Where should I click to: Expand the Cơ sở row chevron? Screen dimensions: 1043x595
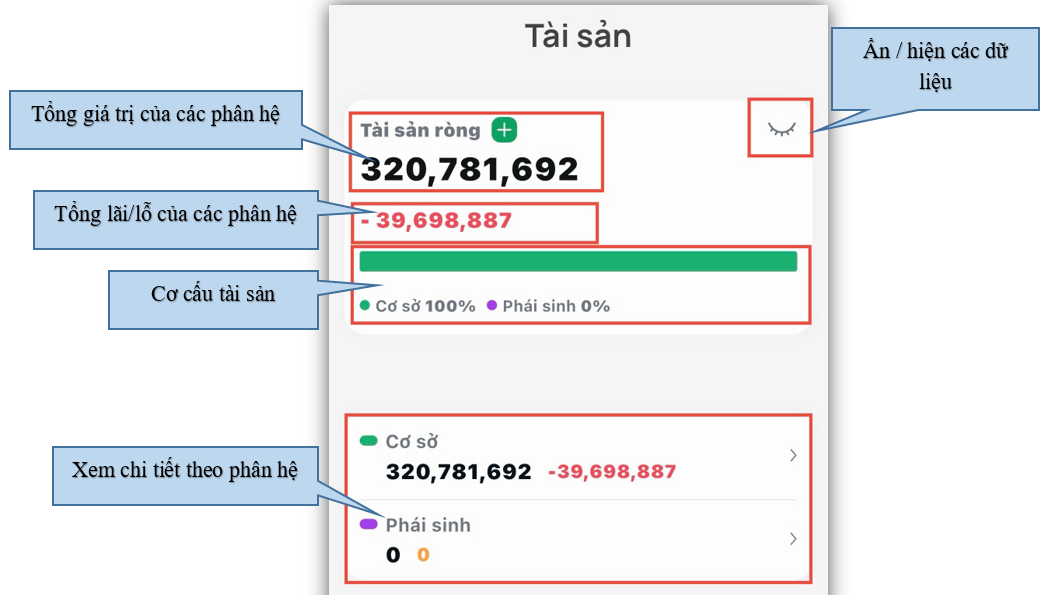click(x=792, y=456)
